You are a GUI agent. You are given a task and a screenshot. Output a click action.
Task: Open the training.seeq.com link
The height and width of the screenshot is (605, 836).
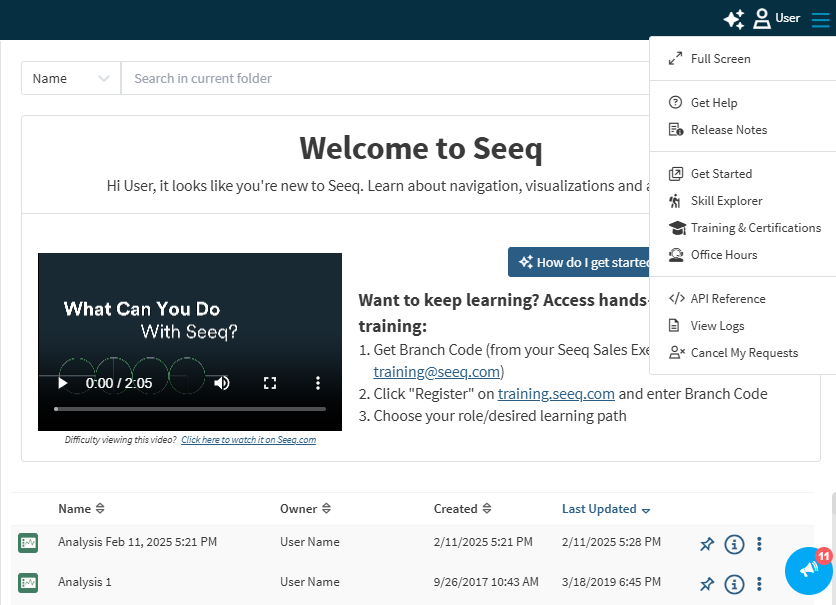tap(556, 394)
